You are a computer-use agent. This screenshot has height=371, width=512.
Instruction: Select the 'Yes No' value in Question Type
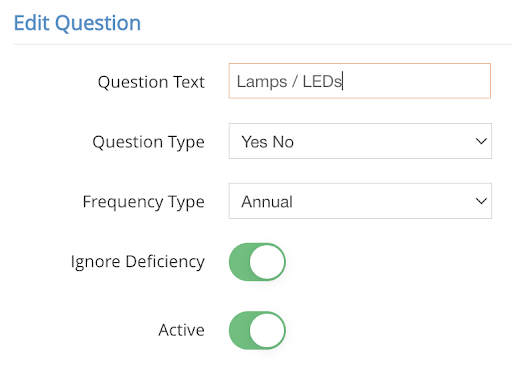click(x=267, y=142)
